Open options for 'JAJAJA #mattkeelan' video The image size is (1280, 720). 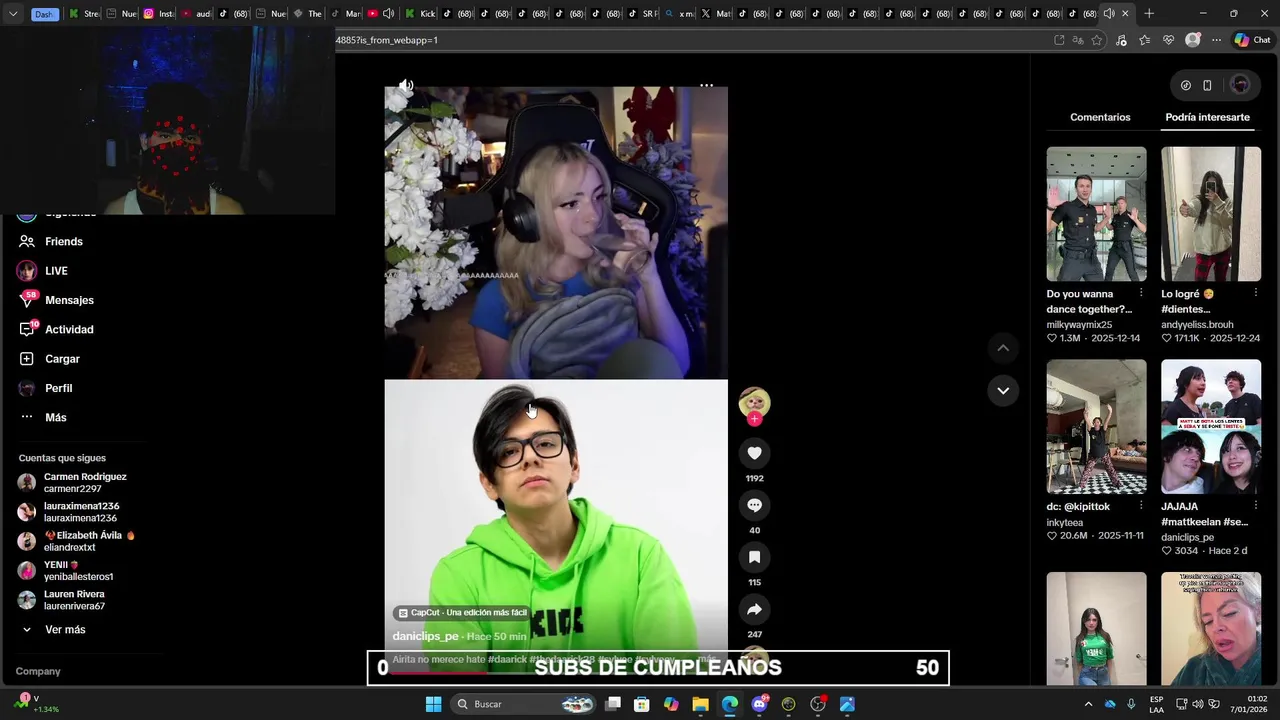point(1255,506)
